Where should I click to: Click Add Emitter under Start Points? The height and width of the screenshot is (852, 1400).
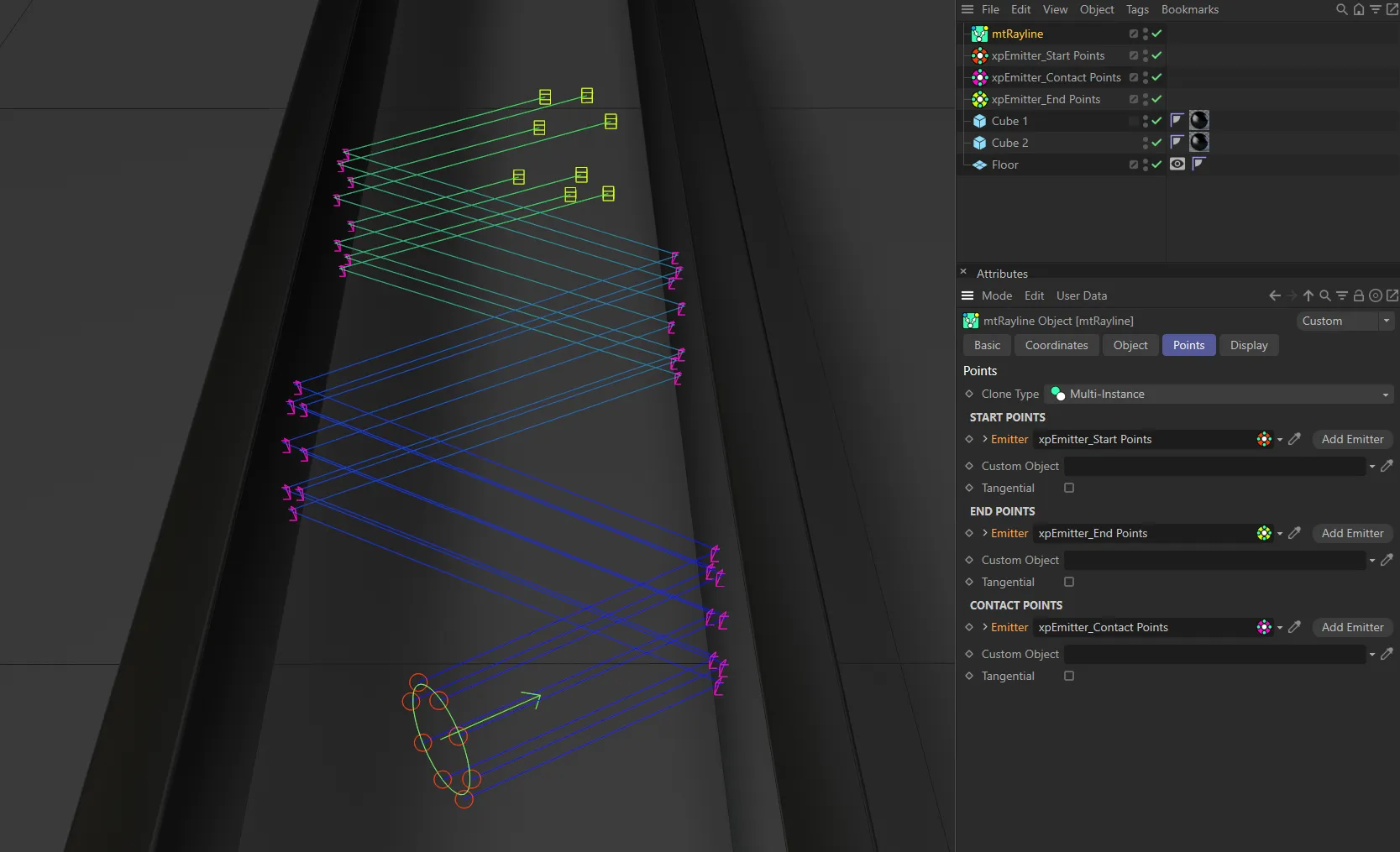pyautogui.click(x=1351, y=439)
